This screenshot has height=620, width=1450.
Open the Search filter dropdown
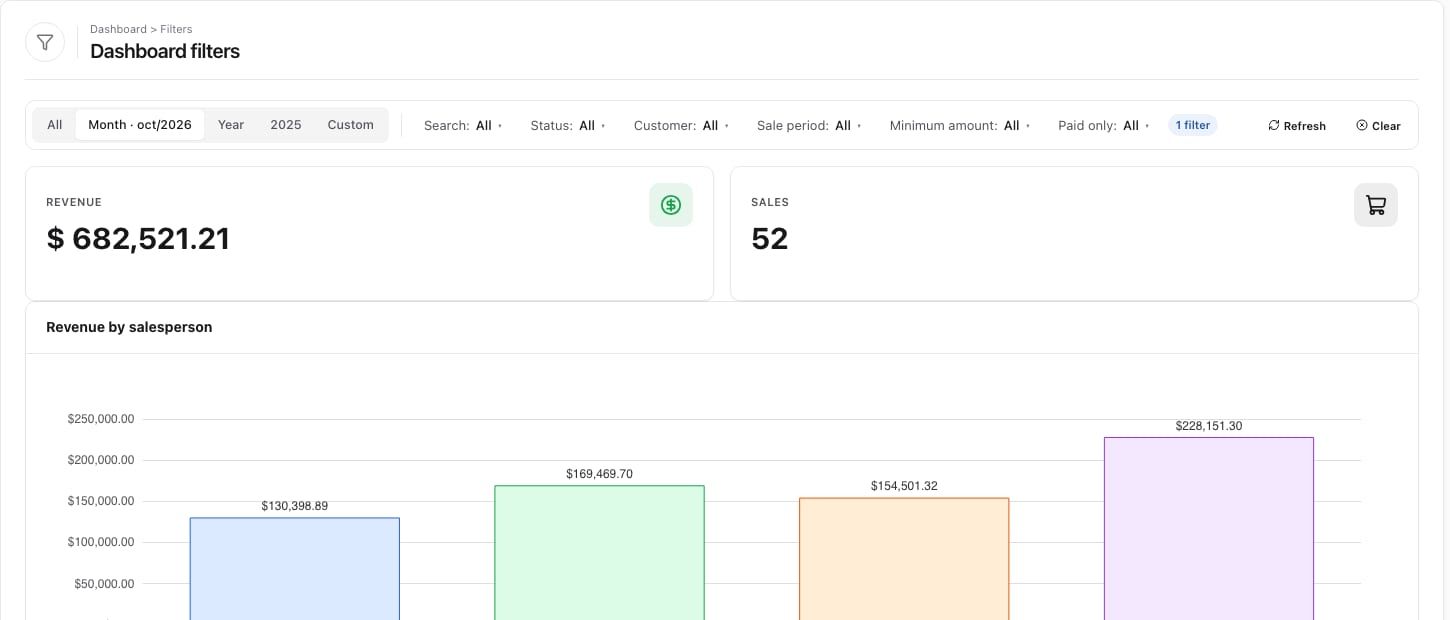coord(463,126)
